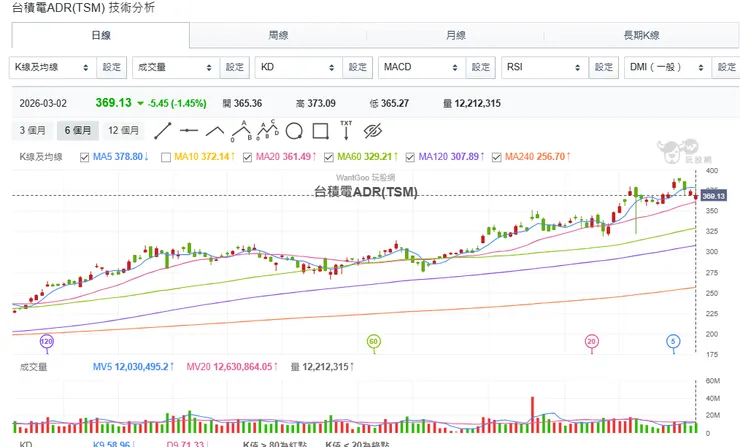Click the MA20 361.49 label
The width and height of the screenshot is (740, 447).
pyautogui.click(x=286, y=157)
